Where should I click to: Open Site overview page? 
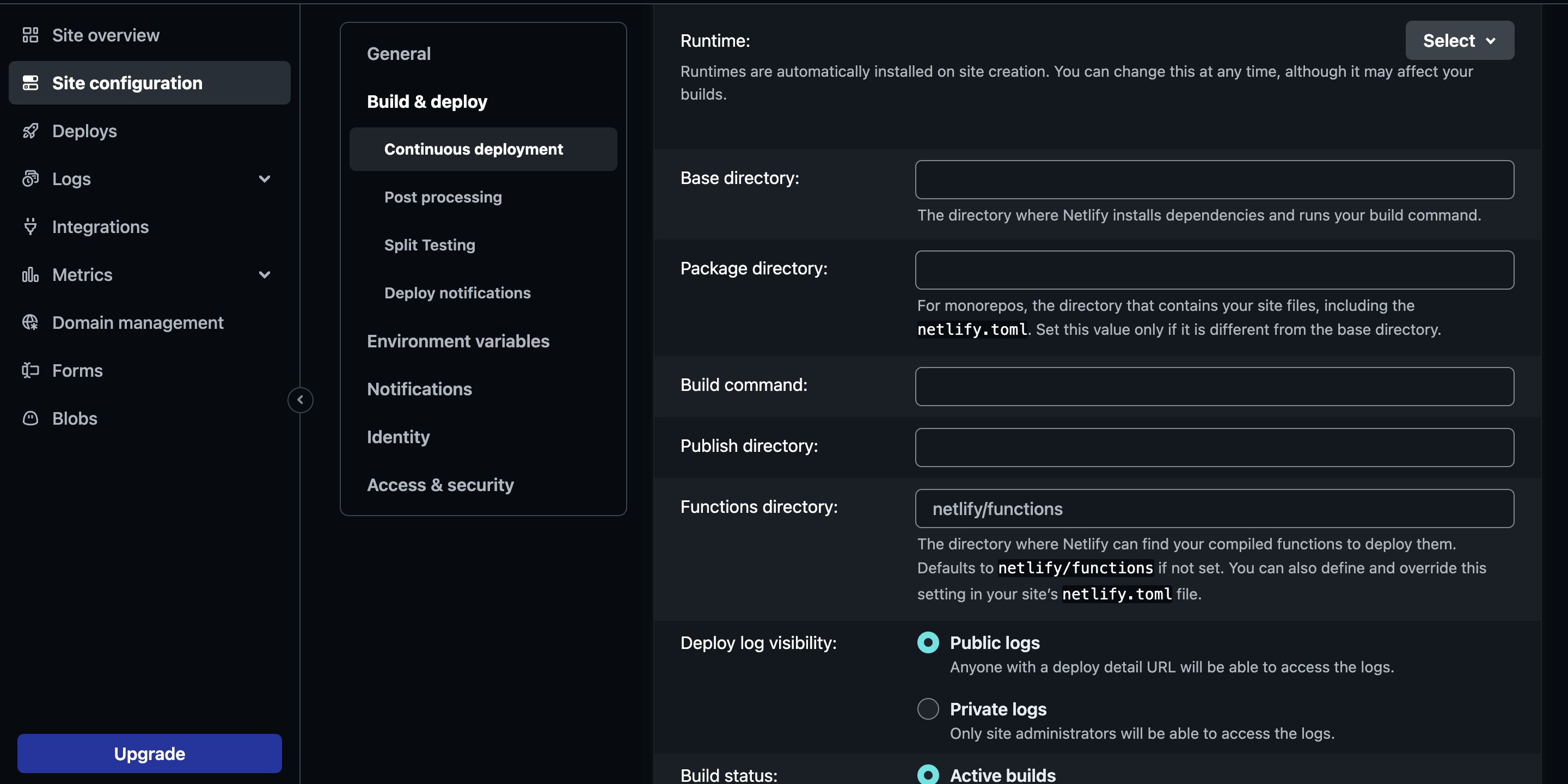tap(150, 35)
